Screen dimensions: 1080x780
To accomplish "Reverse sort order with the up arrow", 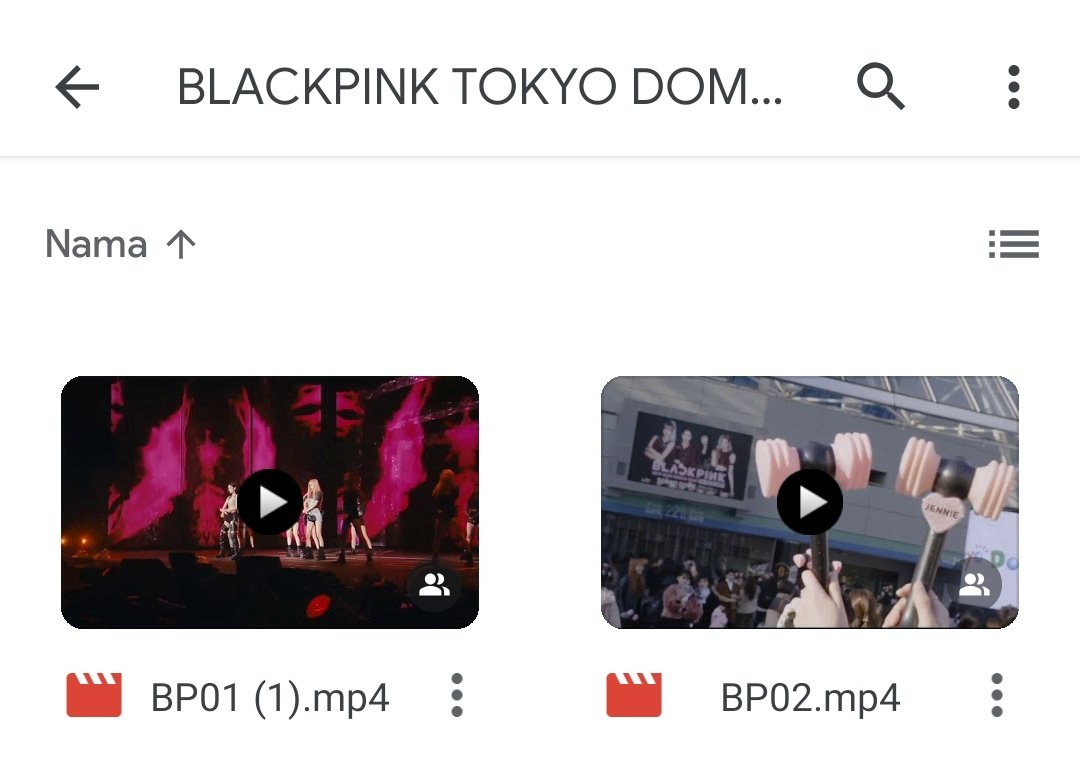I will pos(181,244).
